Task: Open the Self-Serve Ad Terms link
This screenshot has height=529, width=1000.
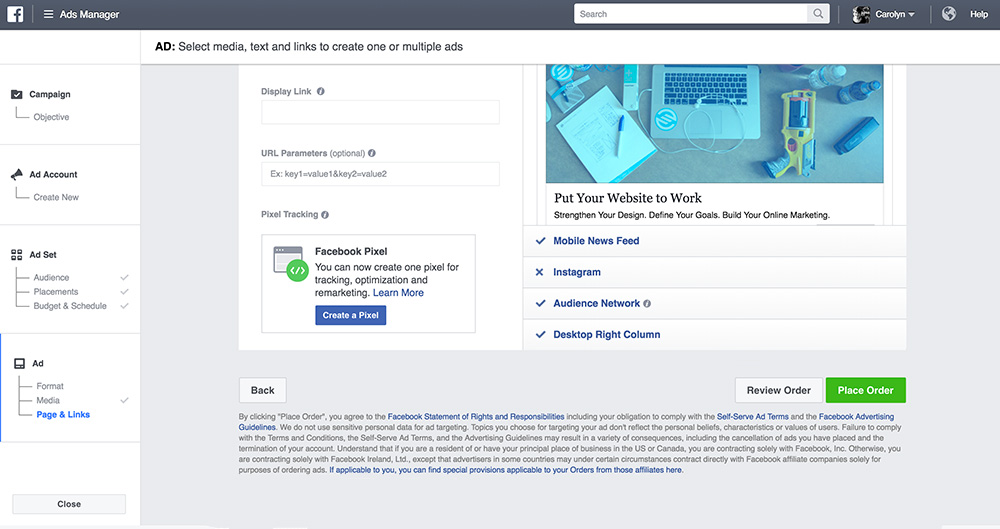Action: point(753,417)
